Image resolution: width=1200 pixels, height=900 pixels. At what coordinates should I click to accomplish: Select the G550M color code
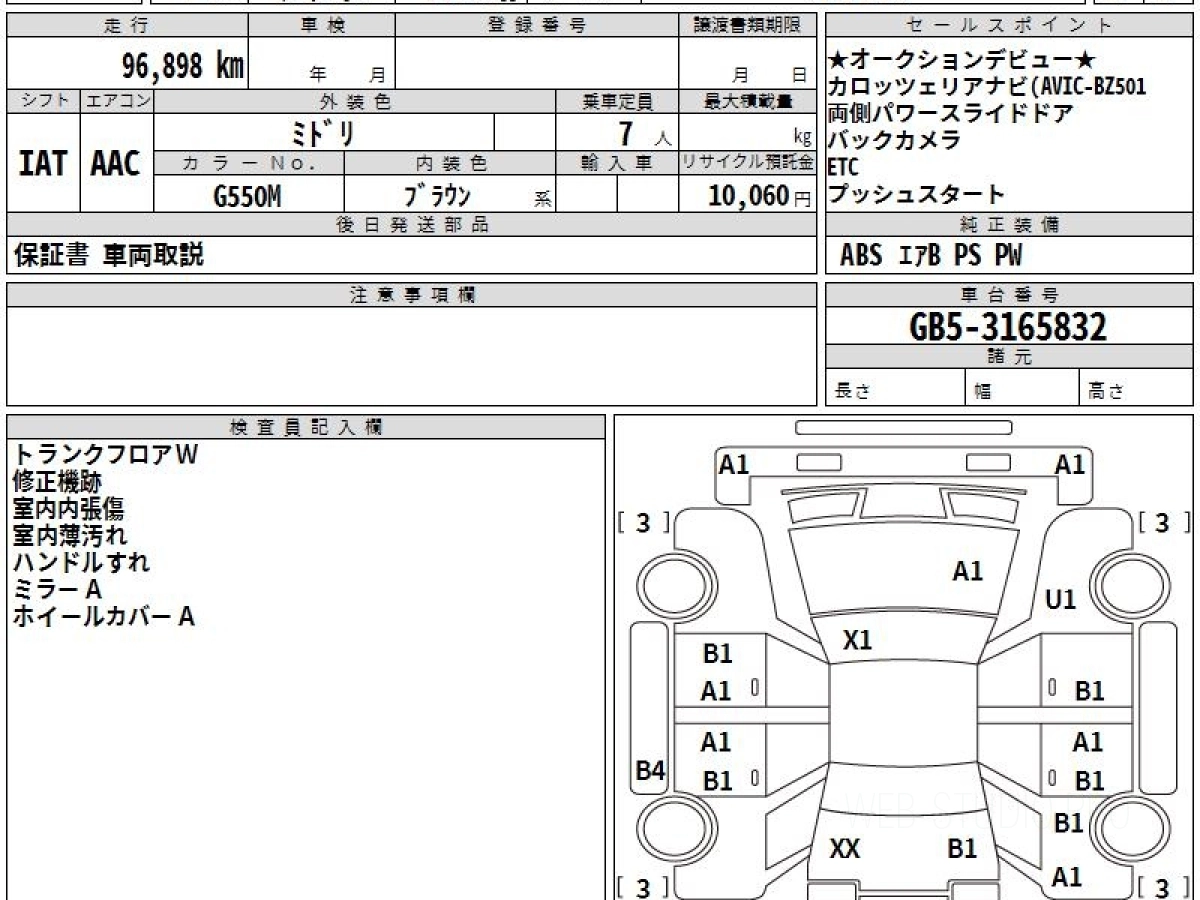(247, 196)
